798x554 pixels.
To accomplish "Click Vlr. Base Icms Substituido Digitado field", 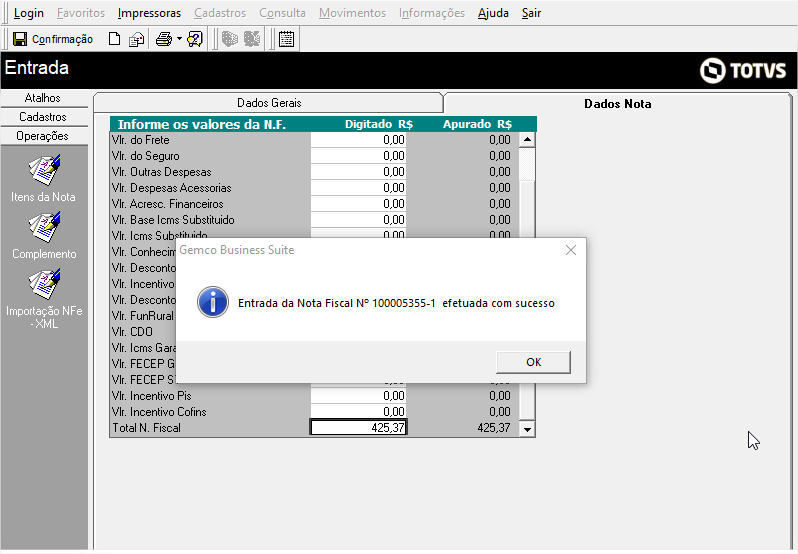I will tap(358, 220).
